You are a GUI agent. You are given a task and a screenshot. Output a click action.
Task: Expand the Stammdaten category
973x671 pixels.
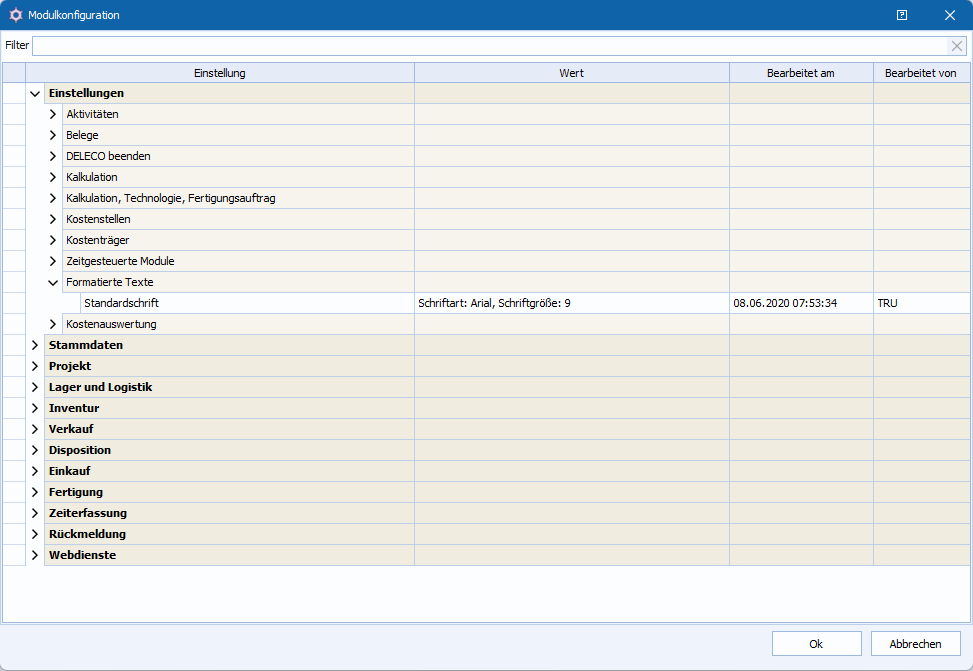35,345
